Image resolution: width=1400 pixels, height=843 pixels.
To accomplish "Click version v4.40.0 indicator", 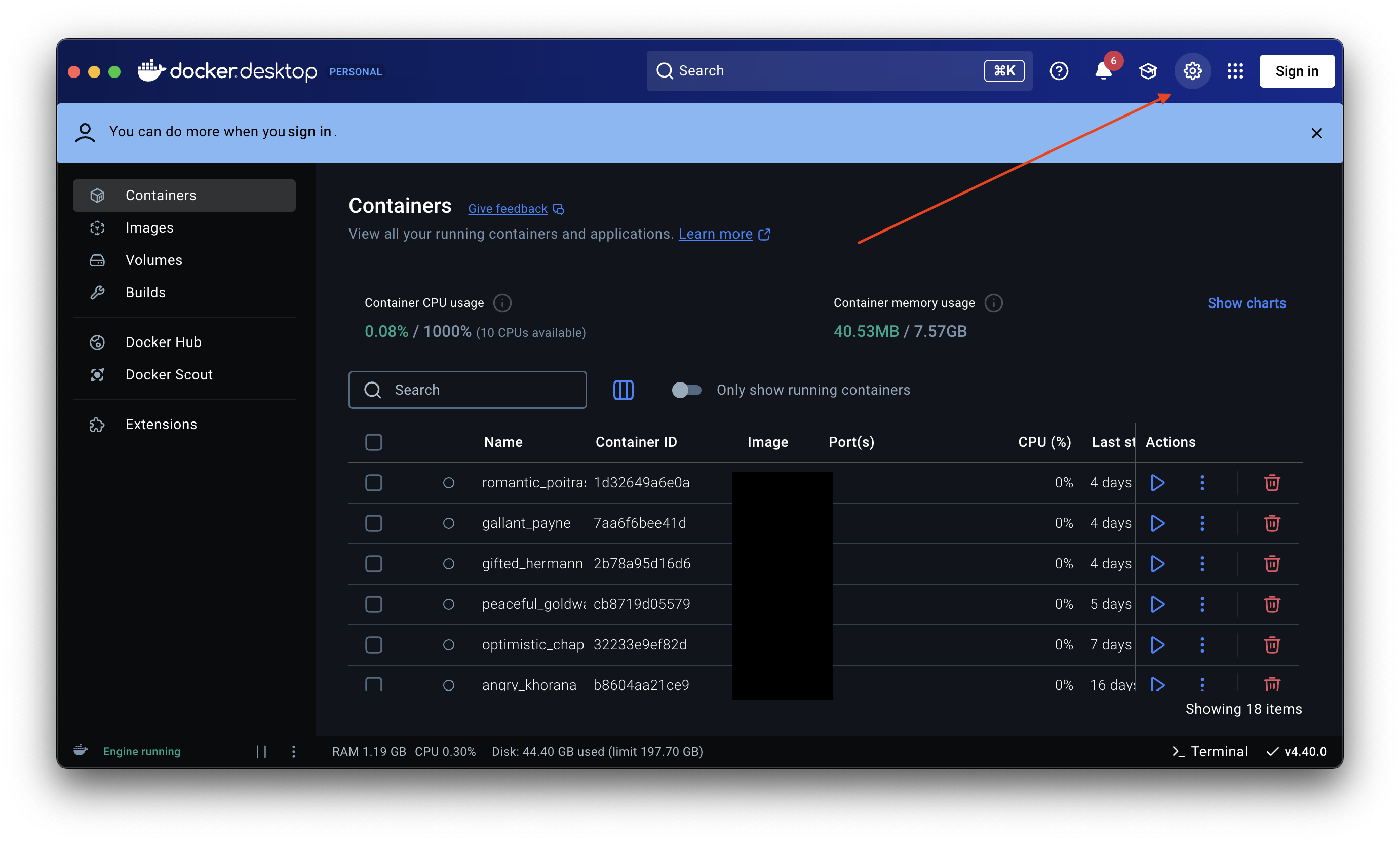I will [1296, 751].
